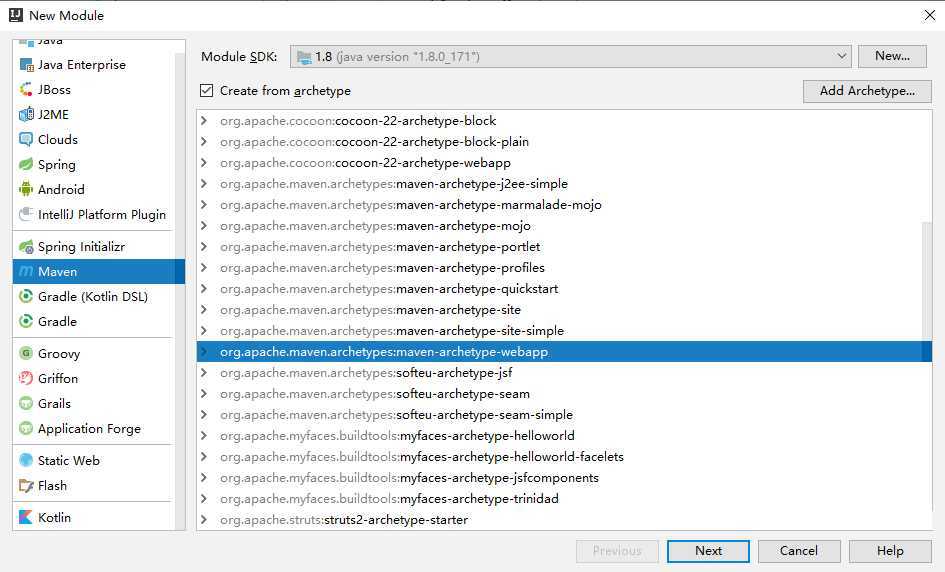945x572 pixels.
Task: Select maven-archetype-site-simple archetype
Action: 564,330
